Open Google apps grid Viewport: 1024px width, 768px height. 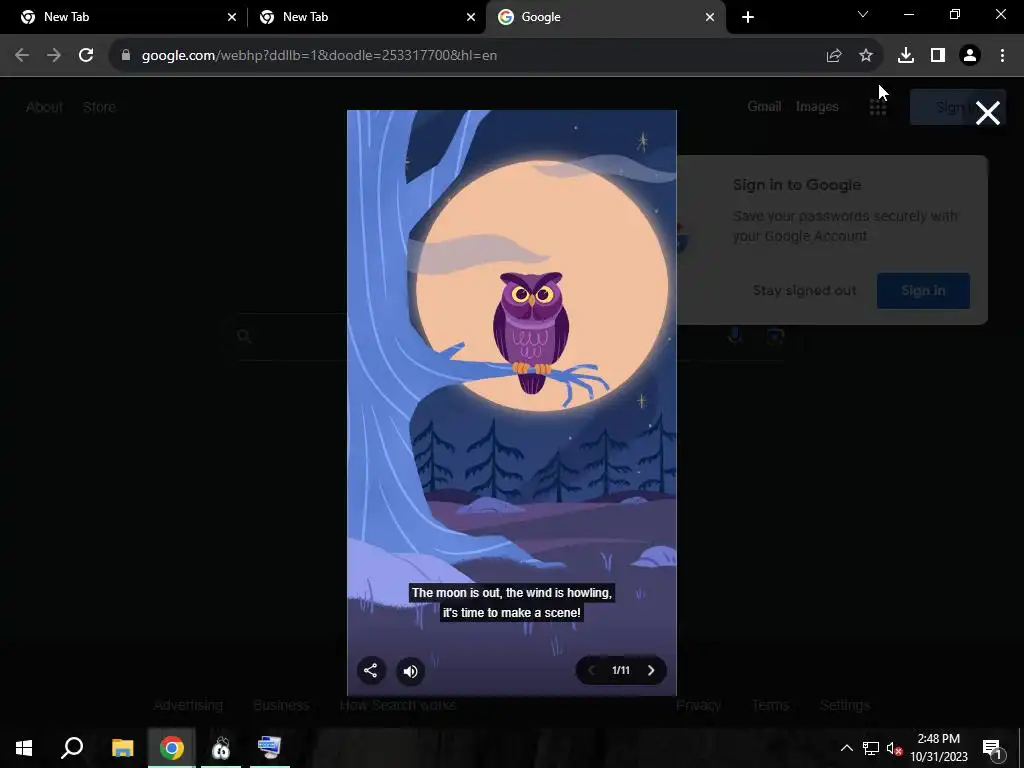pyautogui.click(x=878, y=107)
